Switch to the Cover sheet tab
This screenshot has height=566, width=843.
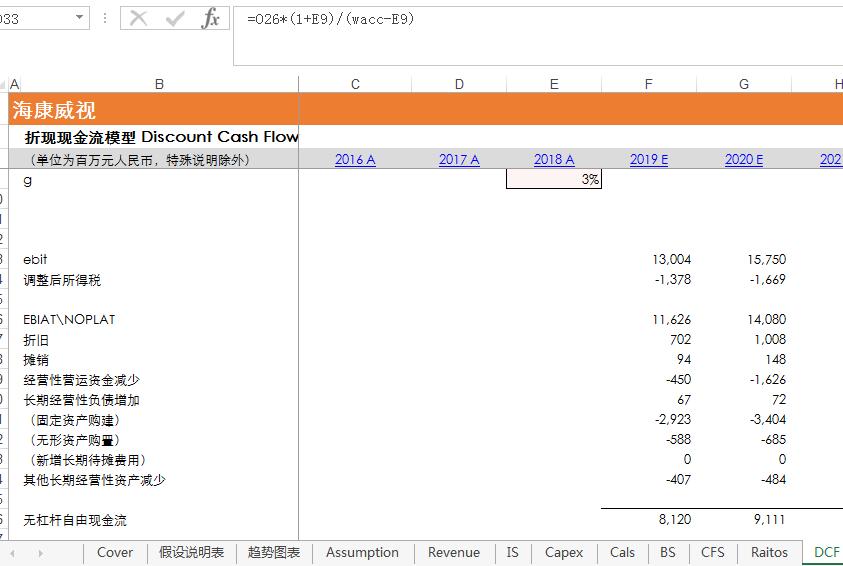coord(115,553)
